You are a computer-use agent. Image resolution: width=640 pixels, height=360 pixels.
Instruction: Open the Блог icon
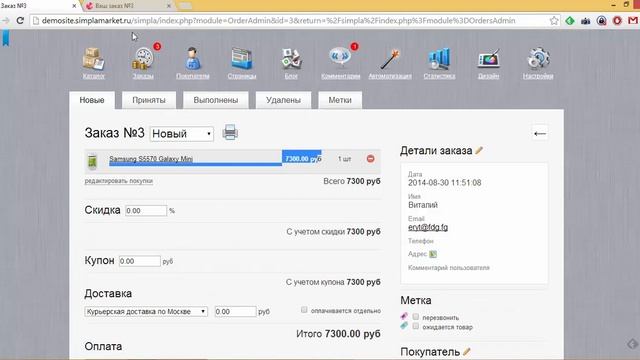point(291,59)
